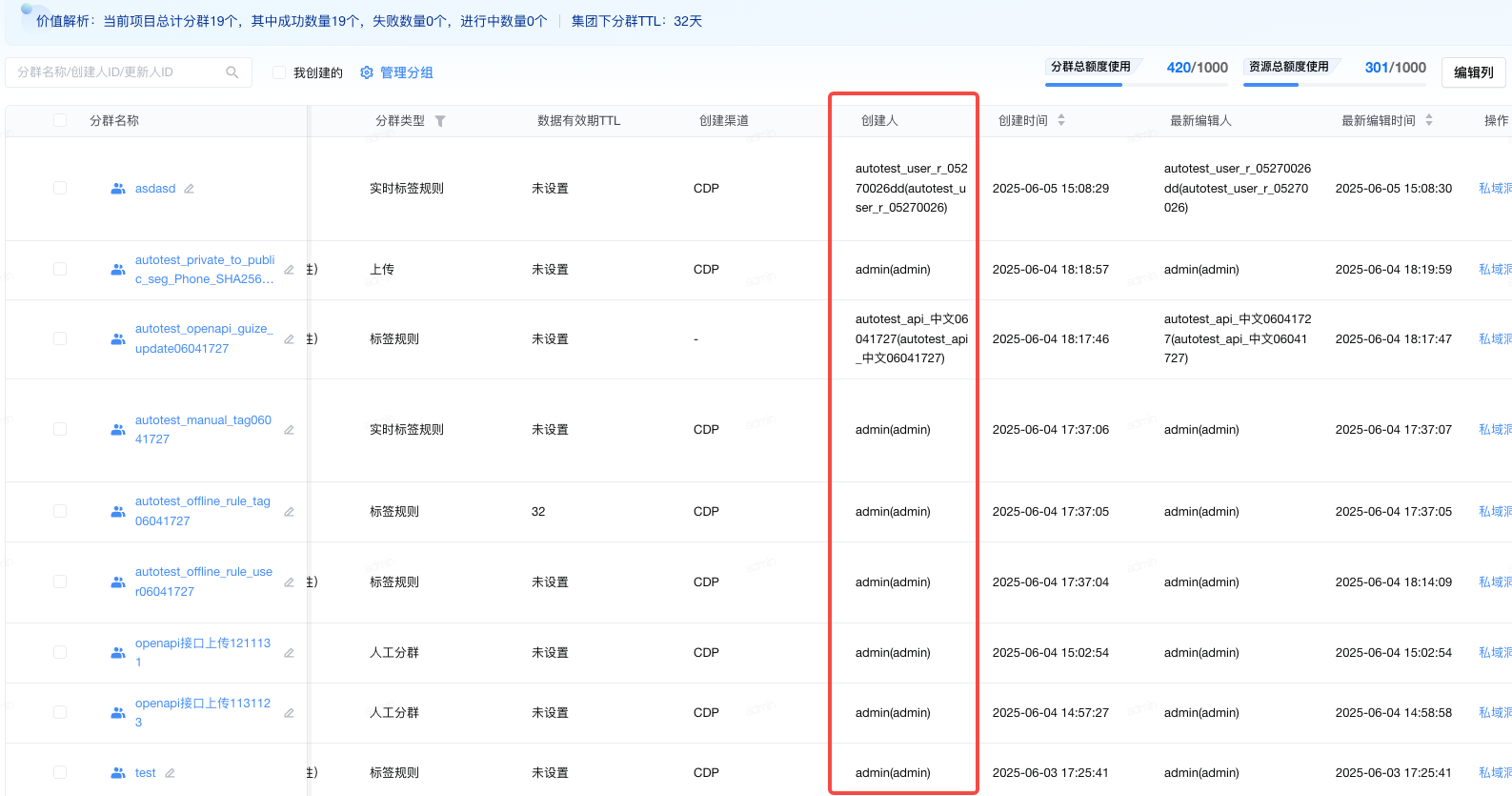Check the autotest_manual_tag06041727 row checkbox

coord(60,430)
